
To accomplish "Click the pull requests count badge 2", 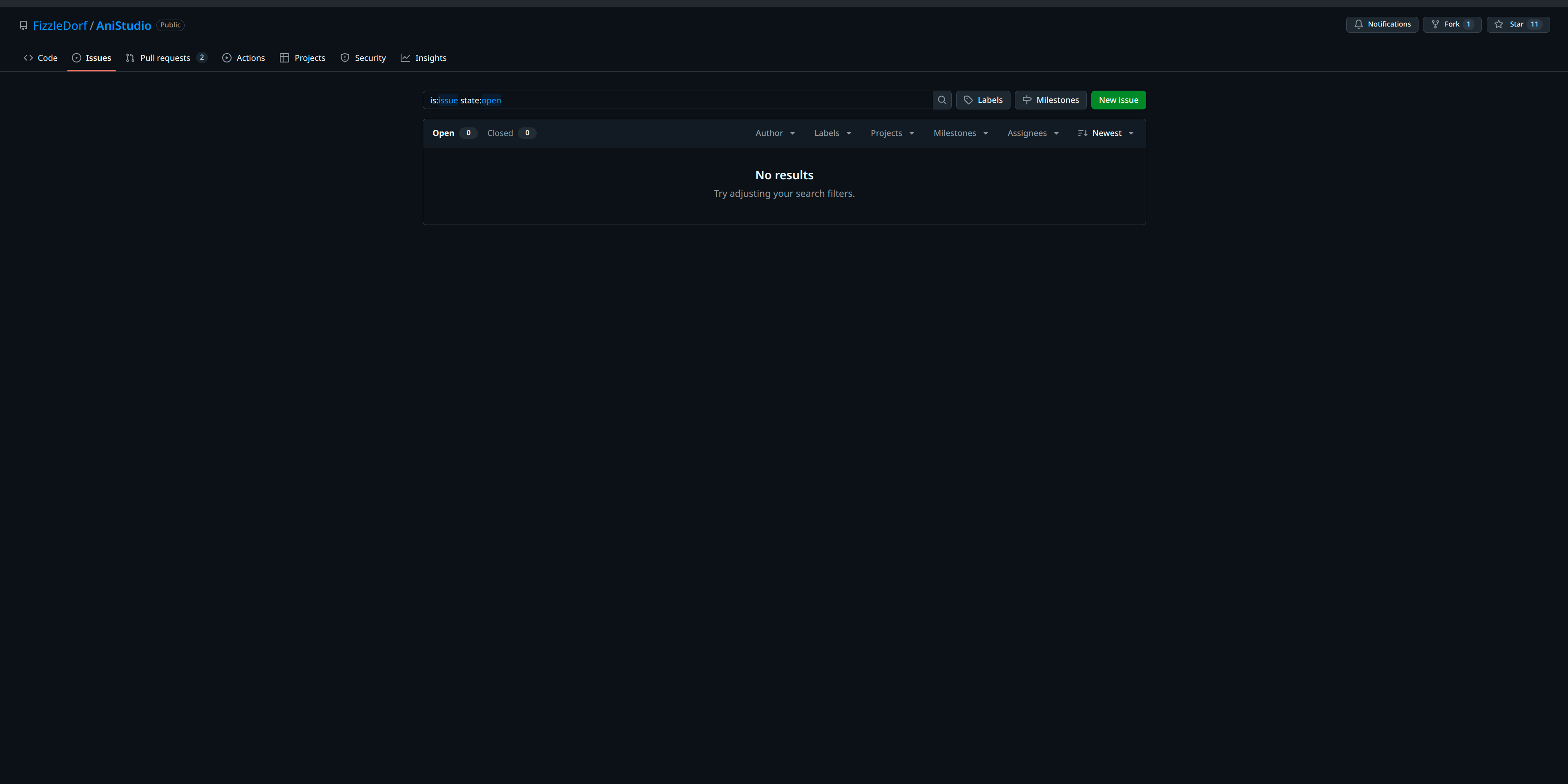I will click(x=201, y=58).
